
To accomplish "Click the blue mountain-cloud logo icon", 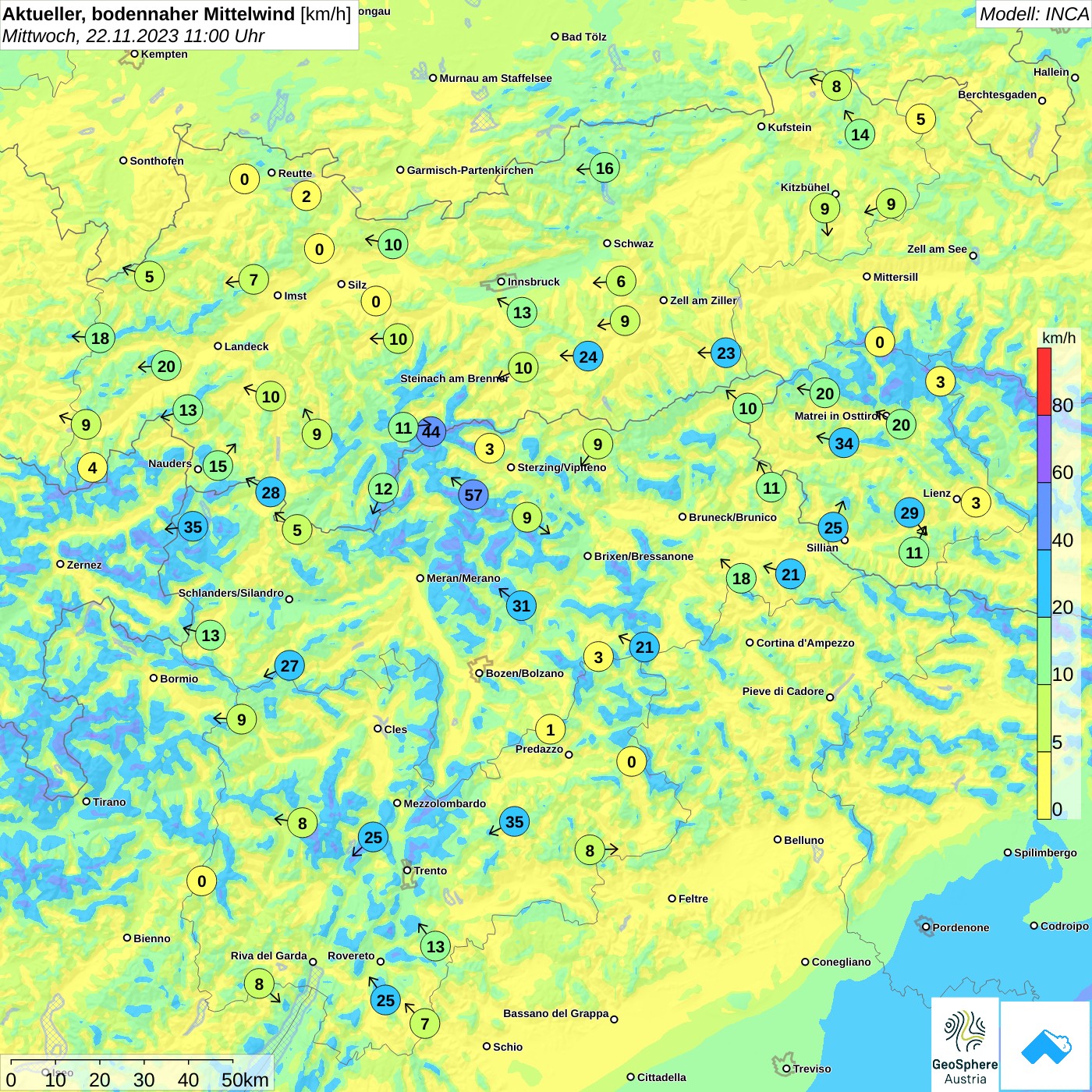I will tap(1045, 1045).
